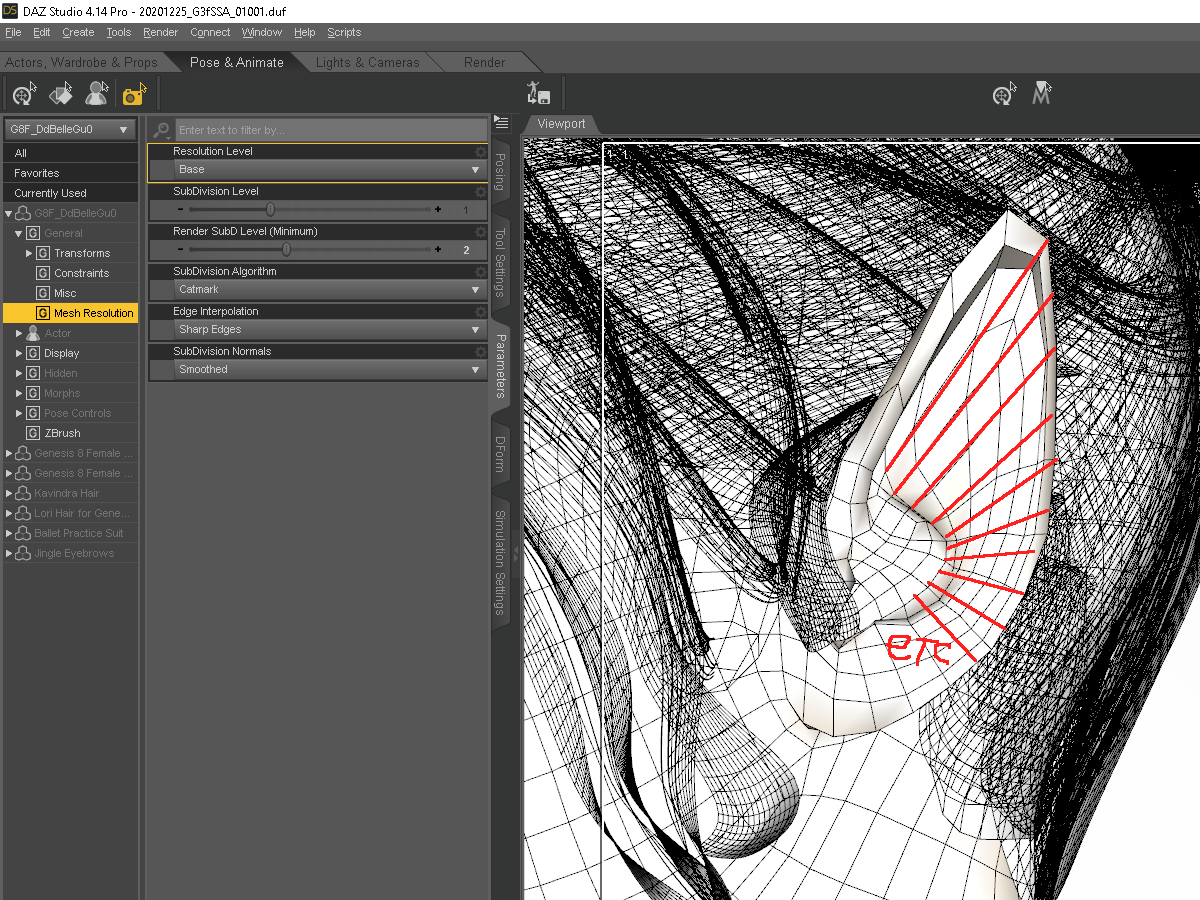
Task: Open the File menu
Action: (13, 32)
